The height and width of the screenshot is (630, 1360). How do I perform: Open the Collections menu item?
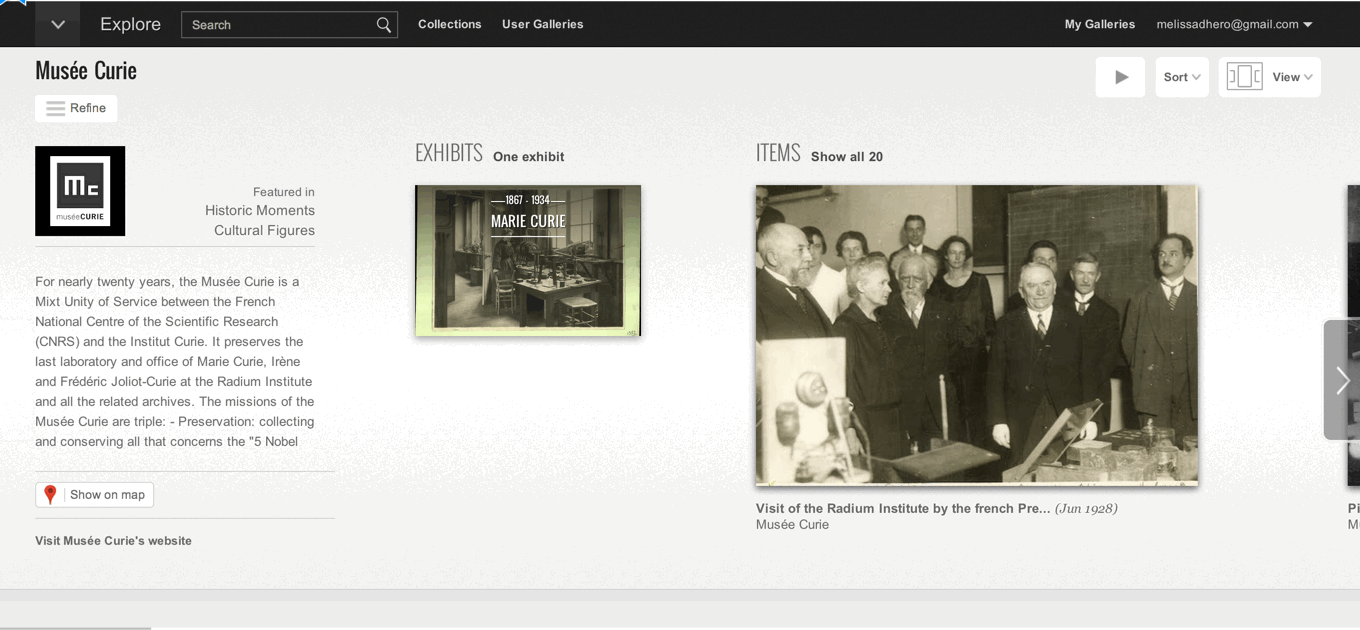450,24
